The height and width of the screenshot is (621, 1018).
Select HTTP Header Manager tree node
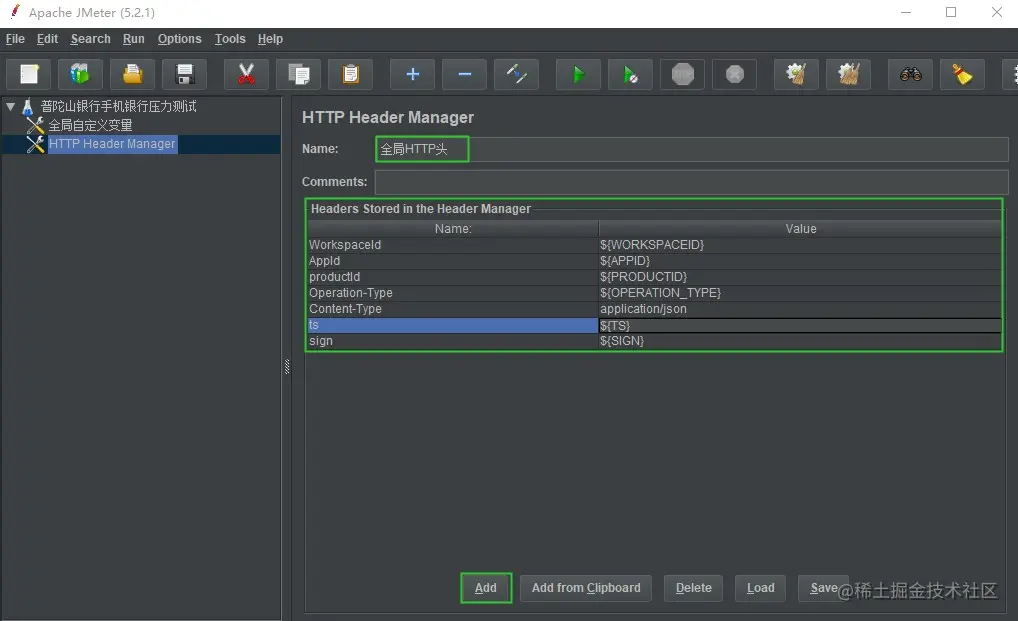click(x=112, y=143)
